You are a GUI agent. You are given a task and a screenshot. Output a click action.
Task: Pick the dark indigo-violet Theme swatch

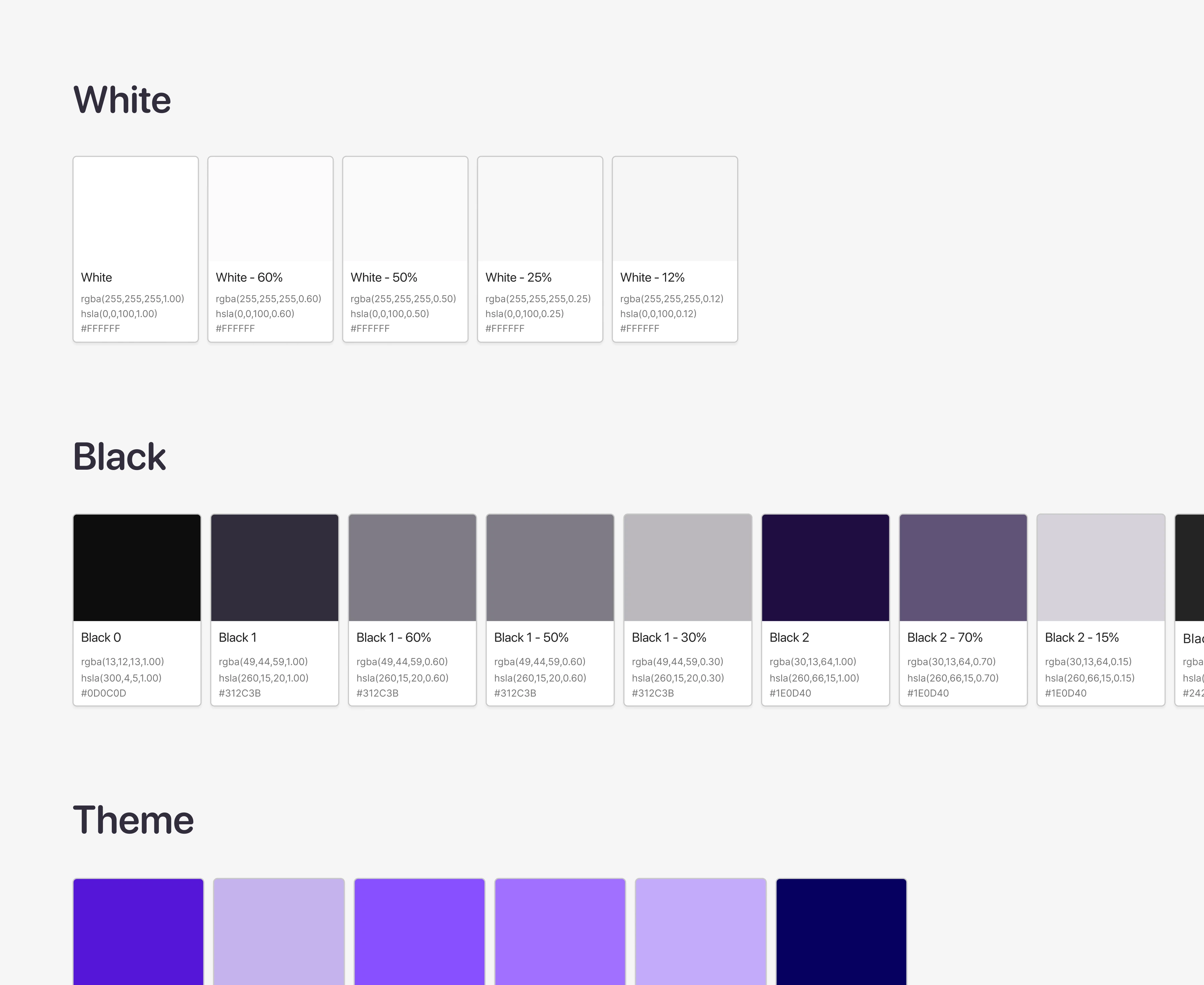tap(139, 932)
